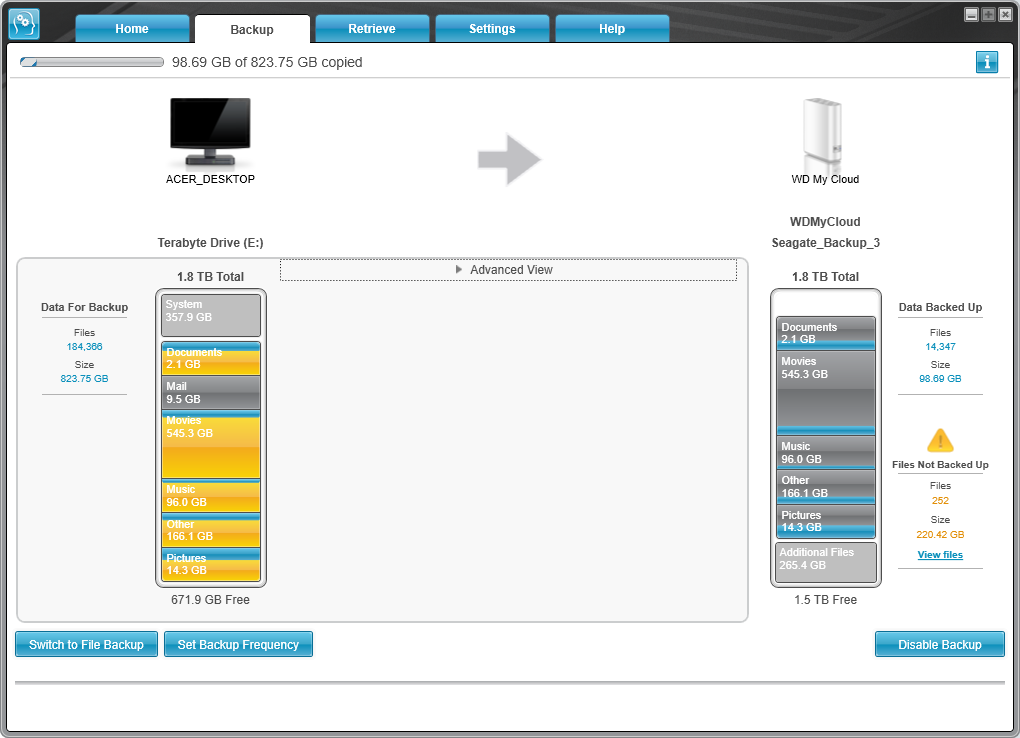Click the 220.42 GB not backed up size
The image size is (1020, 738).
[940, 535]
